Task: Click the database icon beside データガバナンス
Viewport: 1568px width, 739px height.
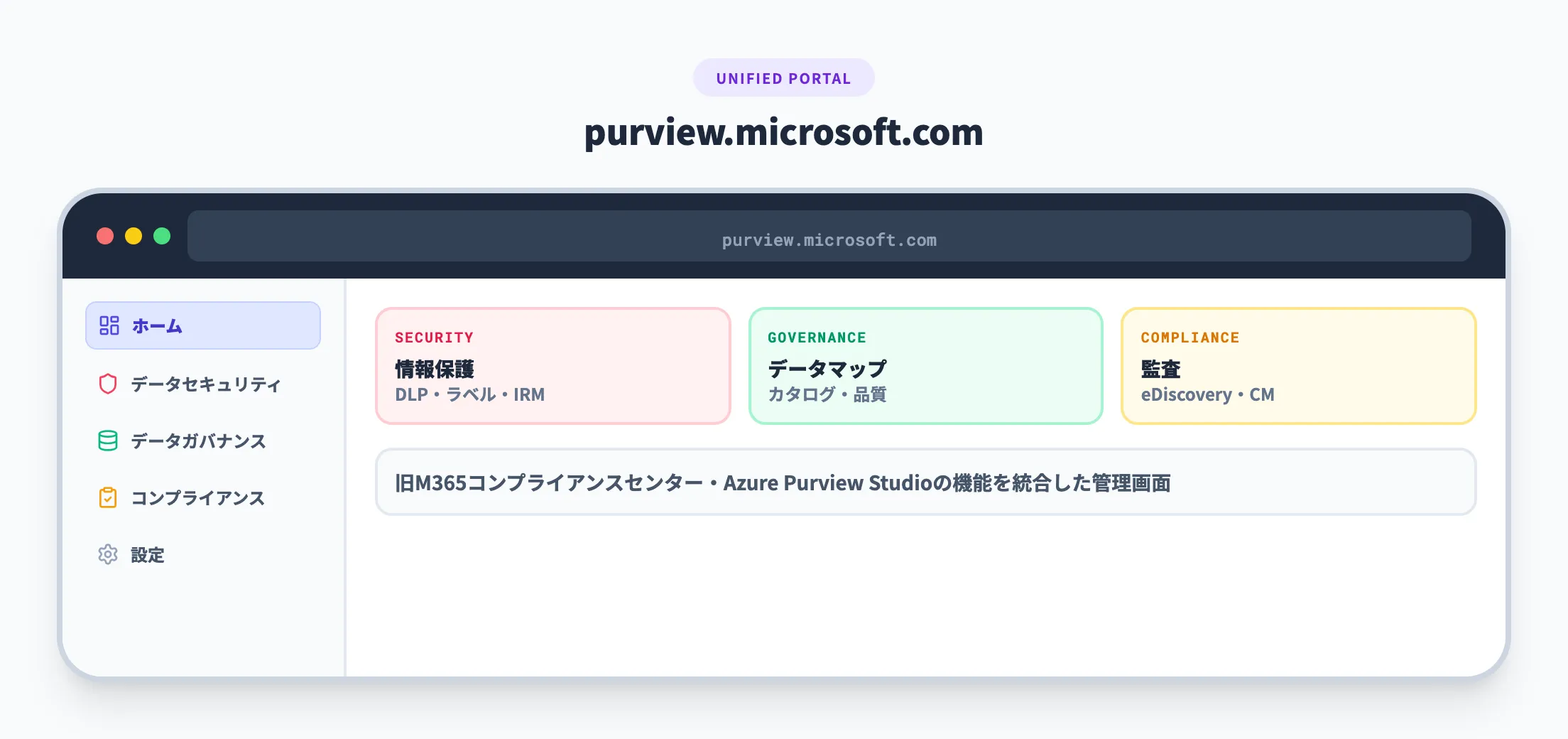Action: (108, 441)
